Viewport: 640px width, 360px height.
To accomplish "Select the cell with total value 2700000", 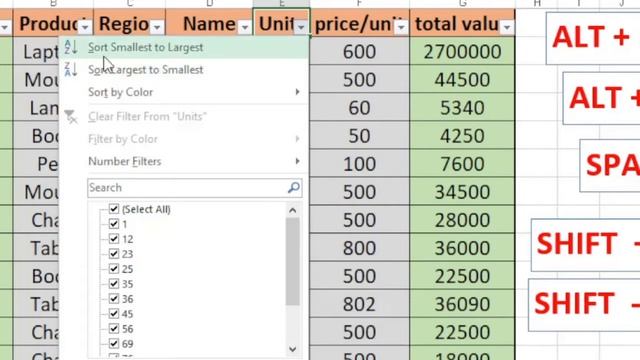I will coord(462,52).
